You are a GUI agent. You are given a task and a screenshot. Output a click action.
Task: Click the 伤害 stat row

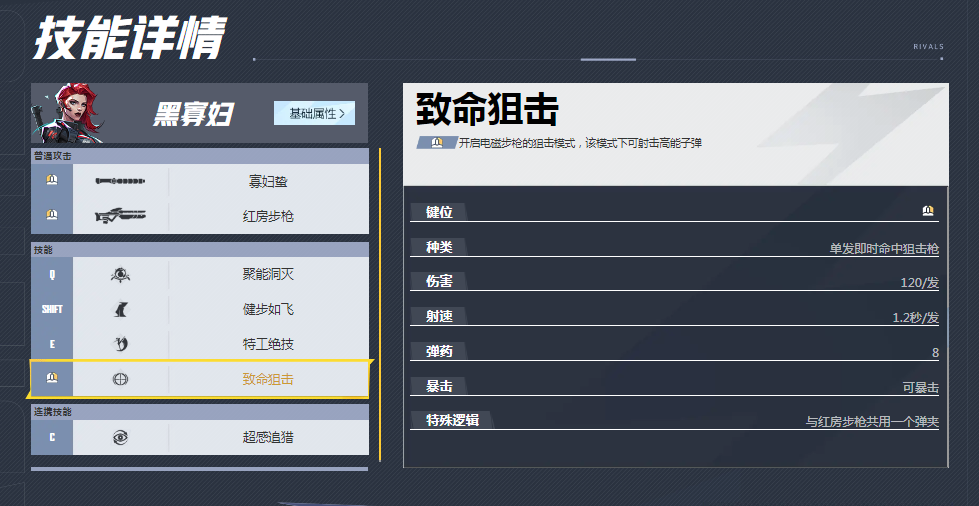tap(674, 282)
